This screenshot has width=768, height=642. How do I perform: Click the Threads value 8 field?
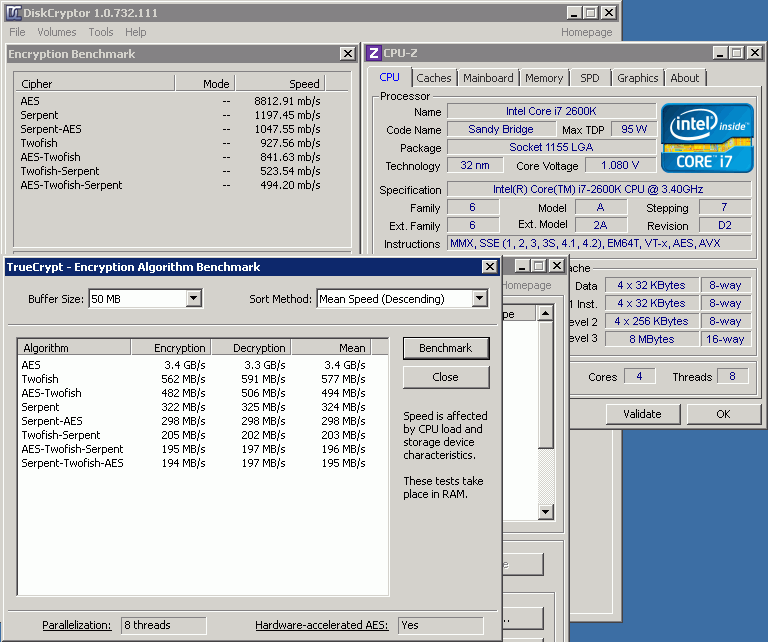[x=732, y=377]
